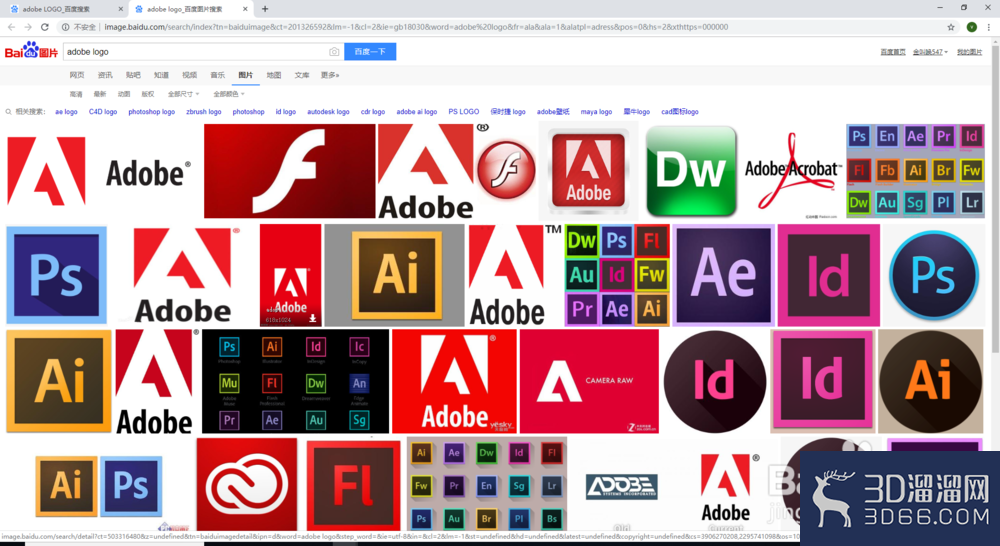Reload the page with the refresh icon

click(45, 27)
